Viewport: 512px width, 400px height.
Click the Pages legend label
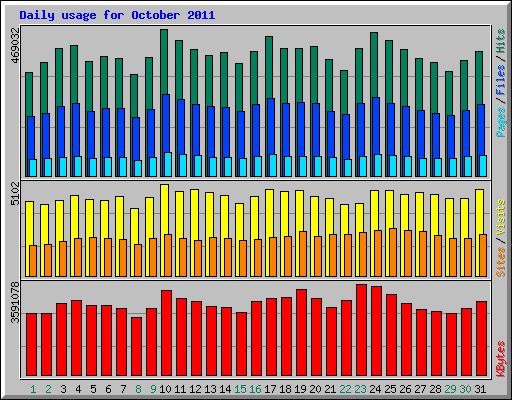pos(501,122)
